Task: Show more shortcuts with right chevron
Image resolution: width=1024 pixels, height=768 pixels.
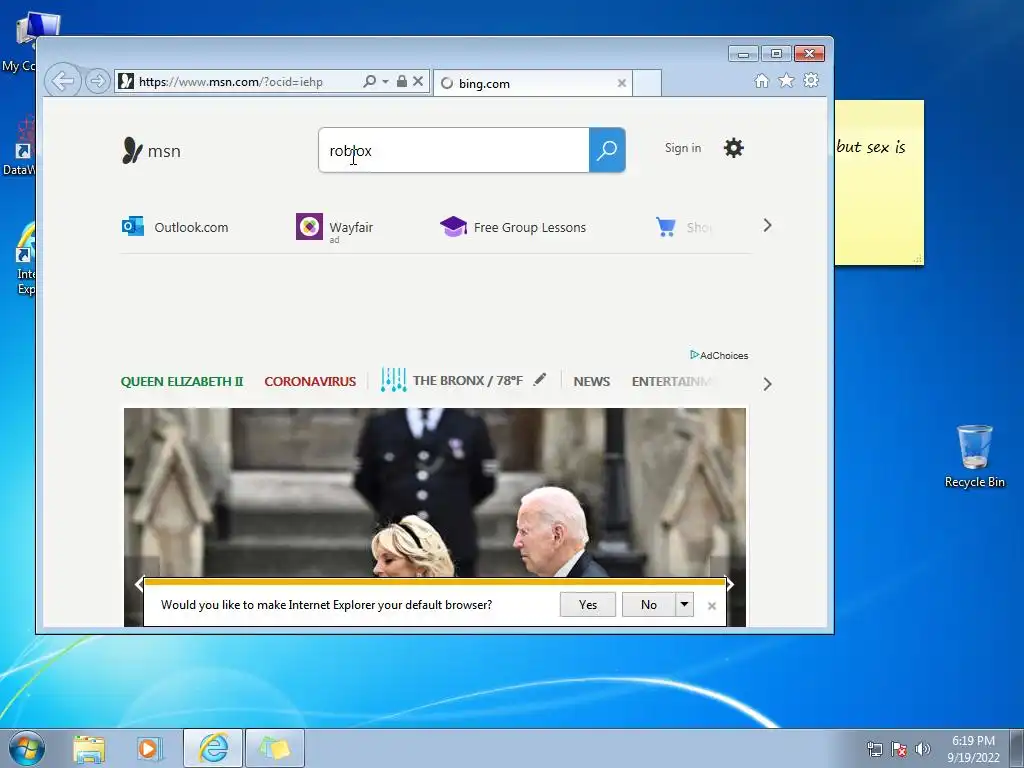Action: [767, 226]
